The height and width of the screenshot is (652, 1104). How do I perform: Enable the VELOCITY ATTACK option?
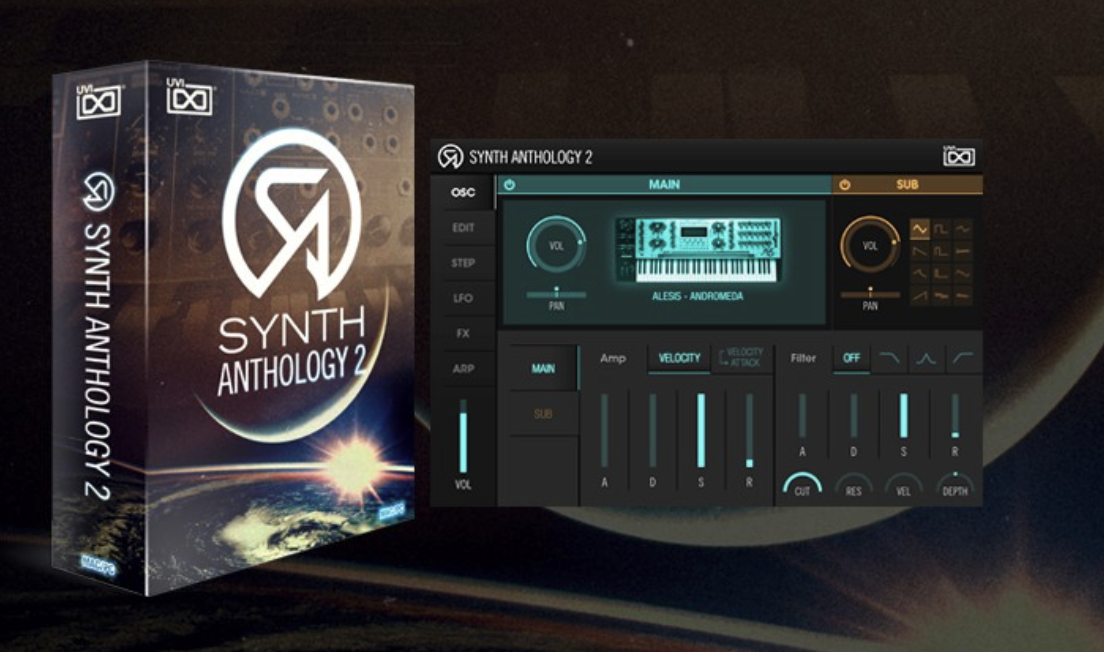742,358
